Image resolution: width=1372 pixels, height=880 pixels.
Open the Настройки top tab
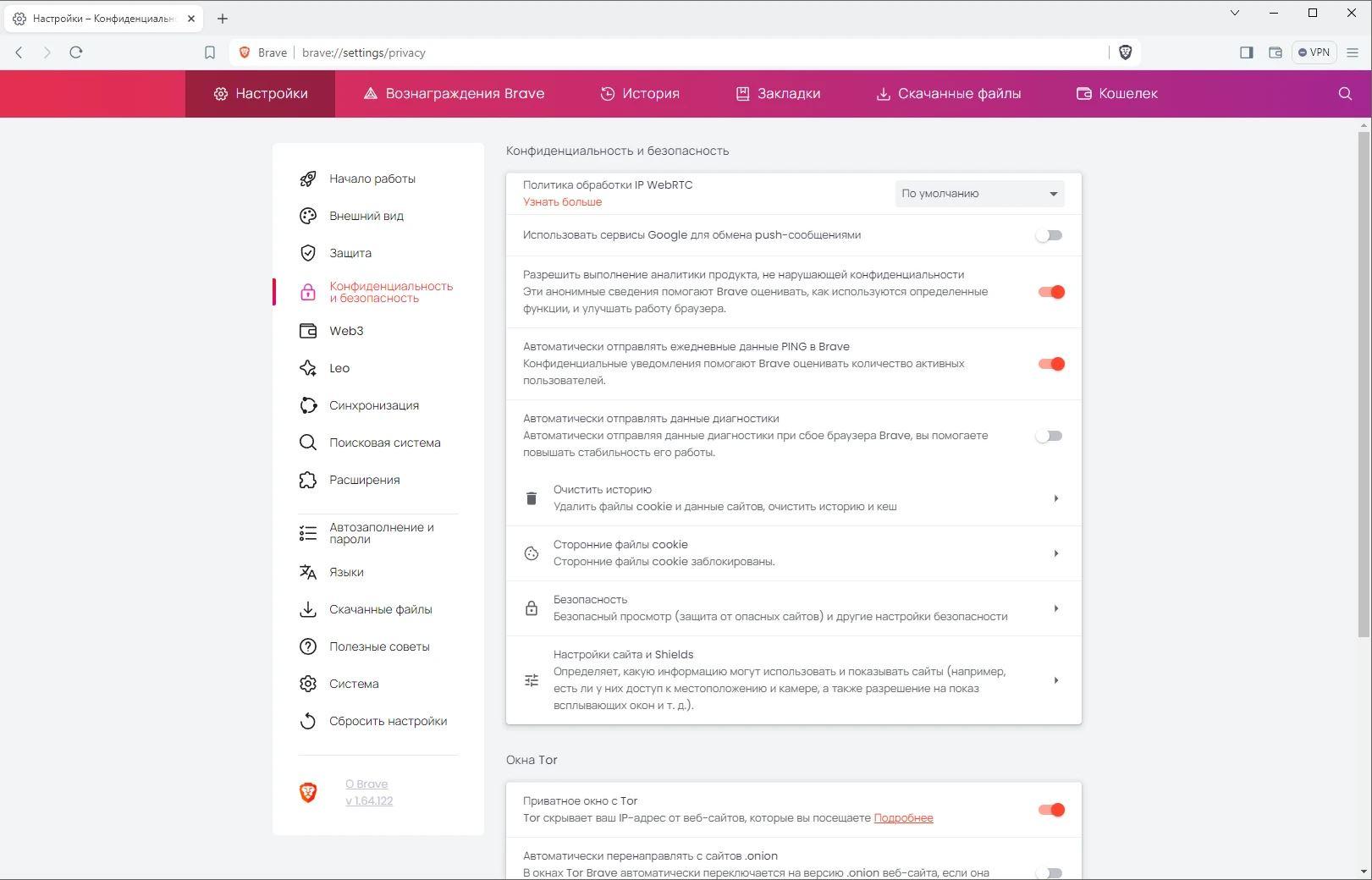(x=261, y=94)
